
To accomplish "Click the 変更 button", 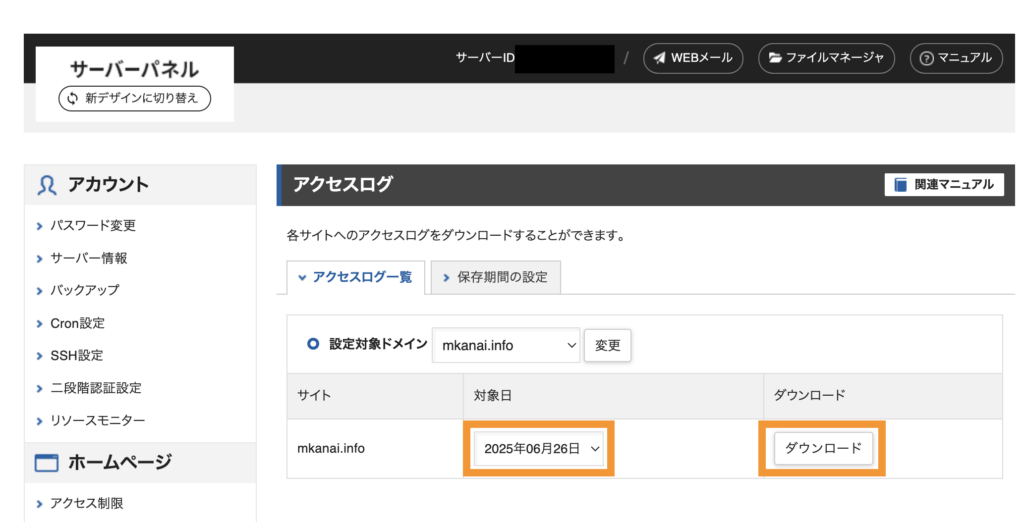I will (x=607, y=345).
